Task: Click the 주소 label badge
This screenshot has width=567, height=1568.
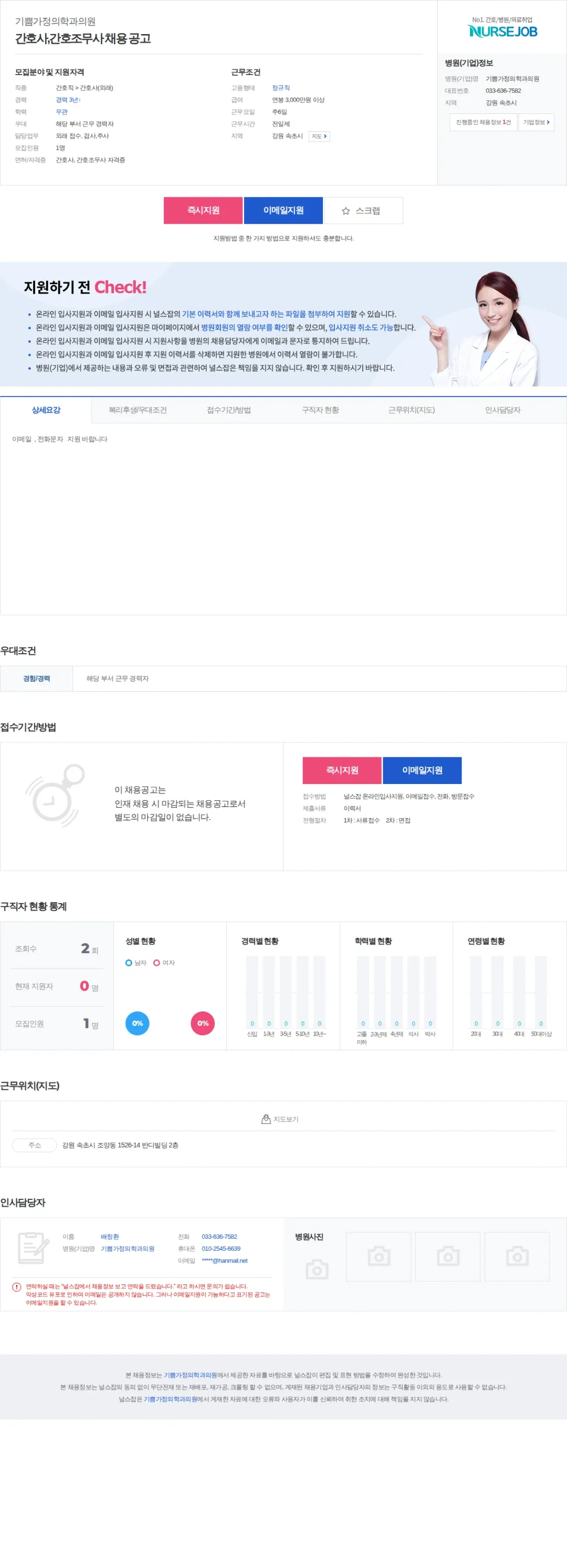Action: click(x=35, y=1145)
